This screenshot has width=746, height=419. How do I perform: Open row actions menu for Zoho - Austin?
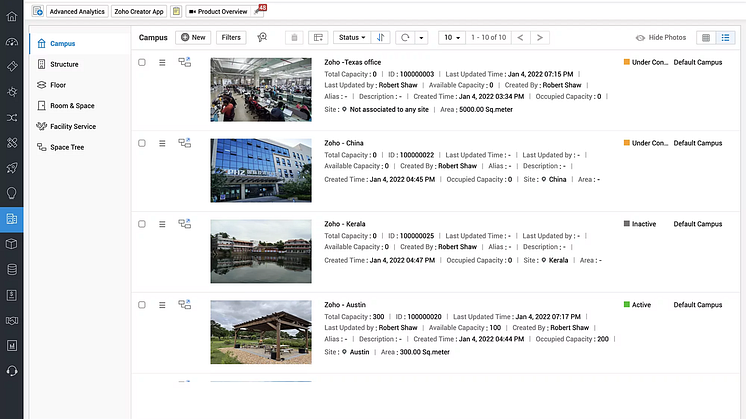[x=162, y=305]
